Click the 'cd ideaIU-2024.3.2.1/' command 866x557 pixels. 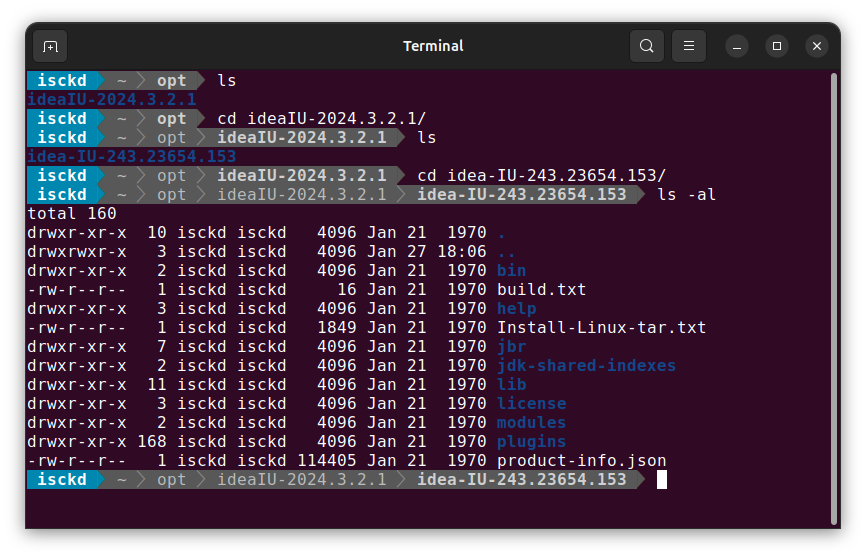[321, 118]
